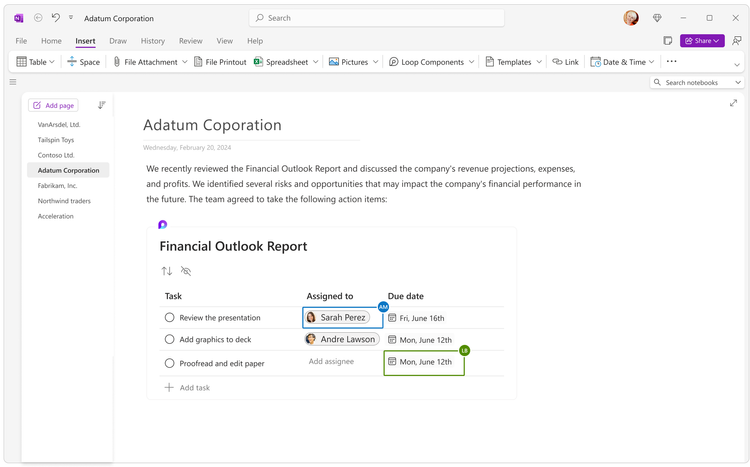
Task: Complete the Proofread and edit paper task
Action: point(169,363)
